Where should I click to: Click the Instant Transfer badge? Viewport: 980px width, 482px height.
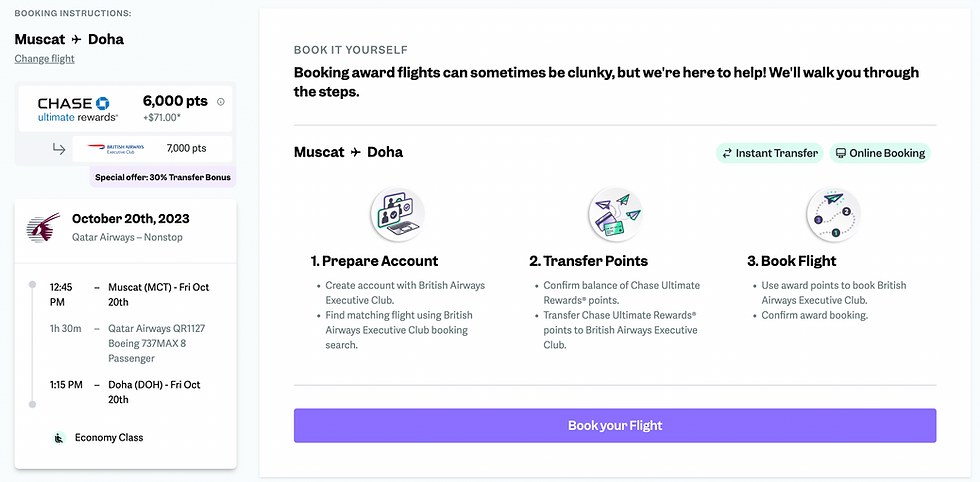[769, 153]
